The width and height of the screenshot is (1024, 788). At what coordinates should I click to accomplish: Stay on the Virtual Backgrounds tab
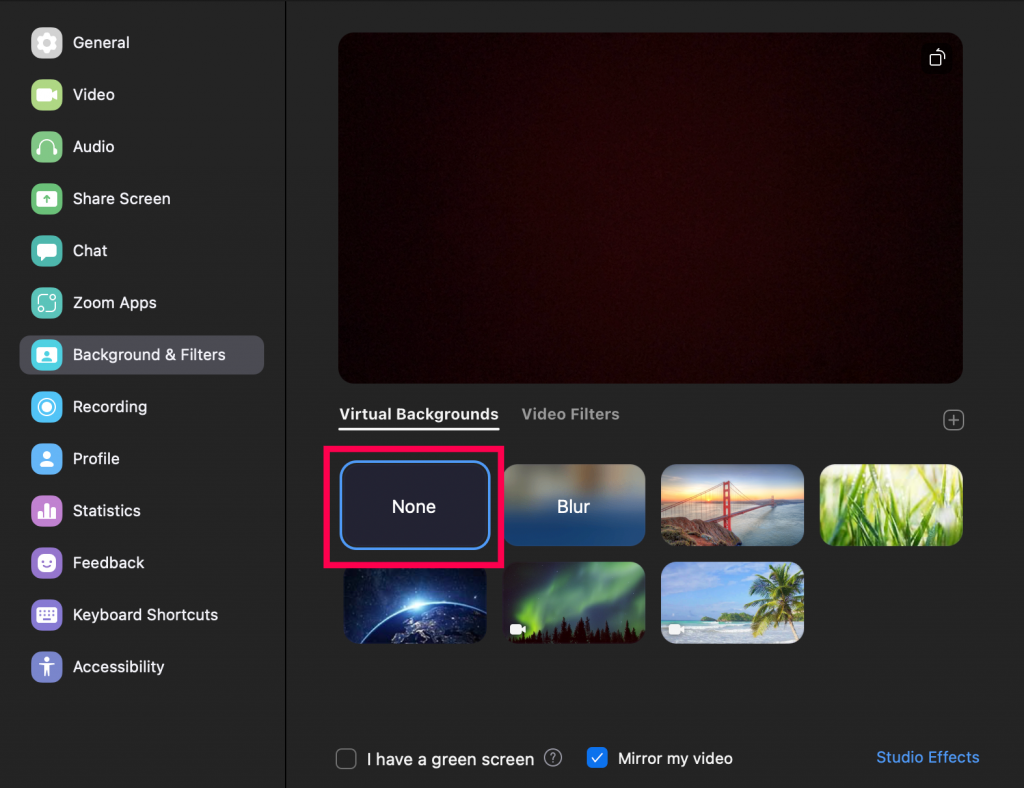pyautogui.click(x=418, y=413)
